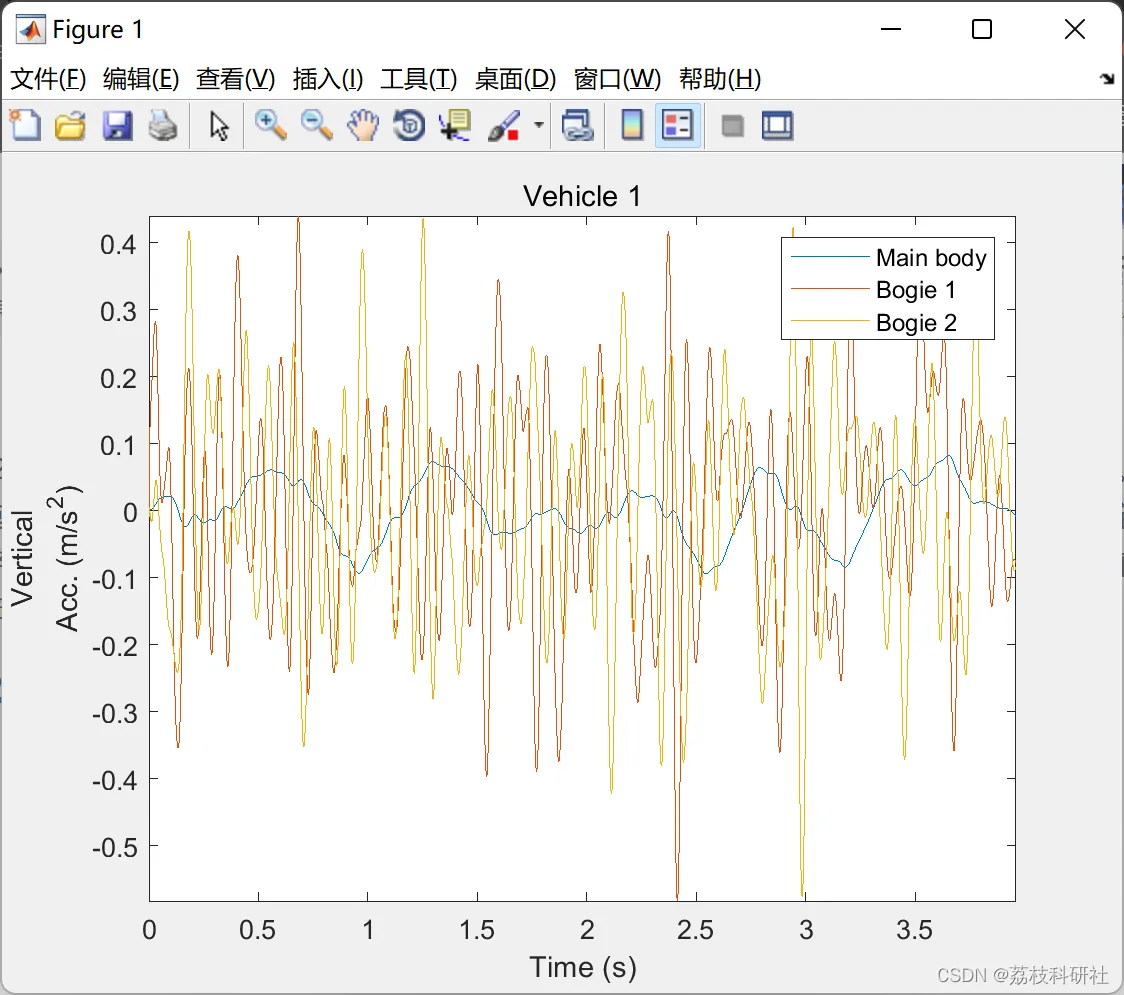Click the -0.5 y-axis tick label
The image size is (1124, 995).
pos(115,847)
